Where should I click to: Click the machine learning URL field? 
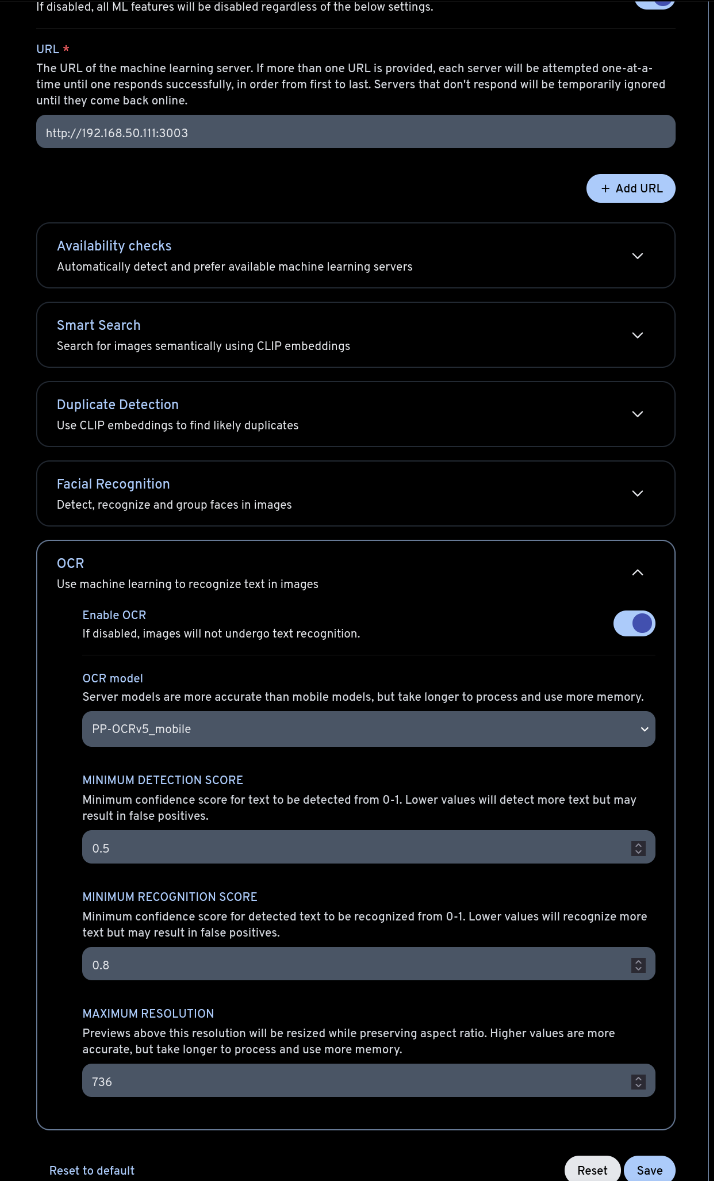355,132
